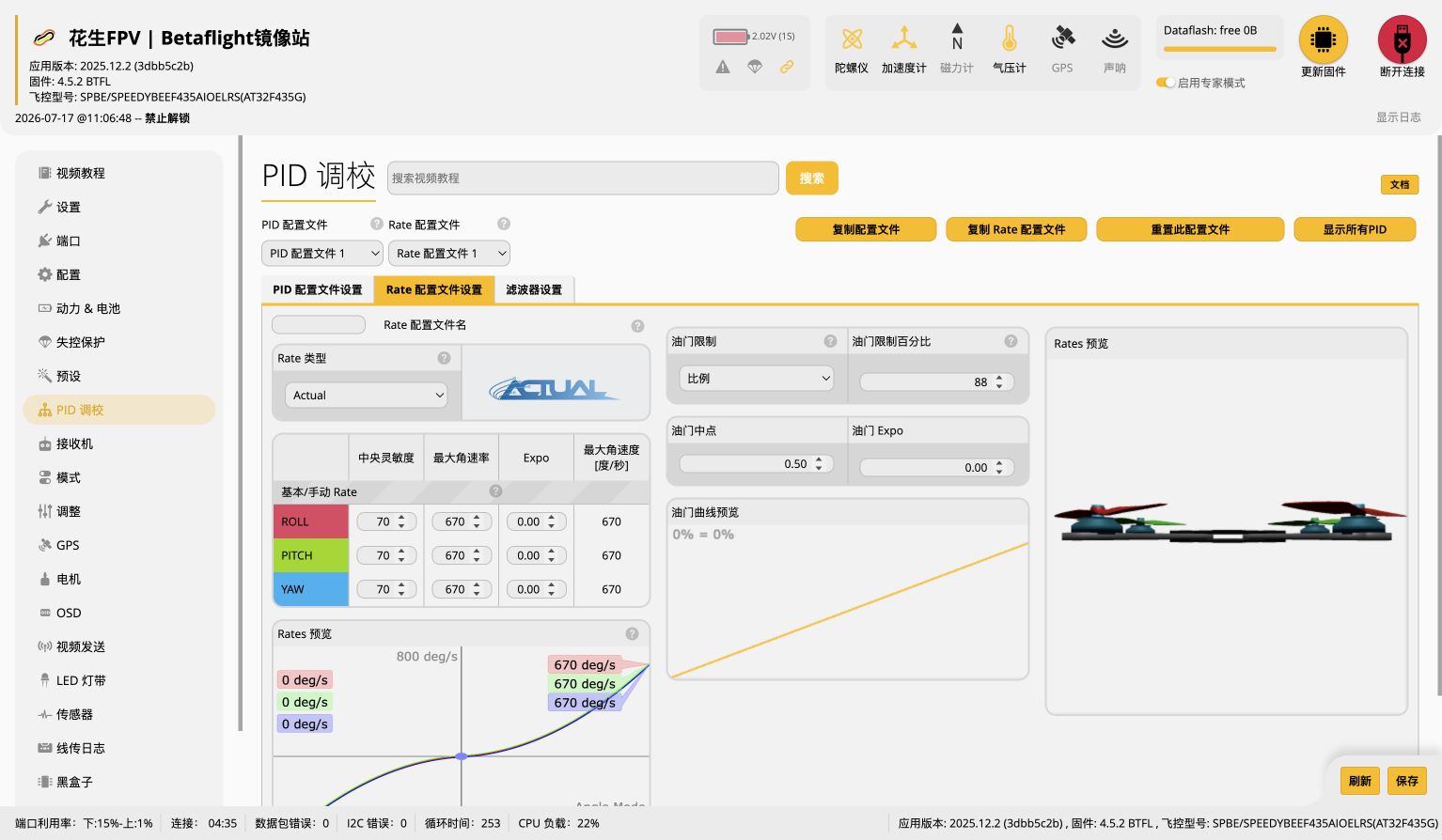Click the help icon next to 油门限制
Image resolution: width=1442 pixels, height=840 pixels.
coord(830,341)
